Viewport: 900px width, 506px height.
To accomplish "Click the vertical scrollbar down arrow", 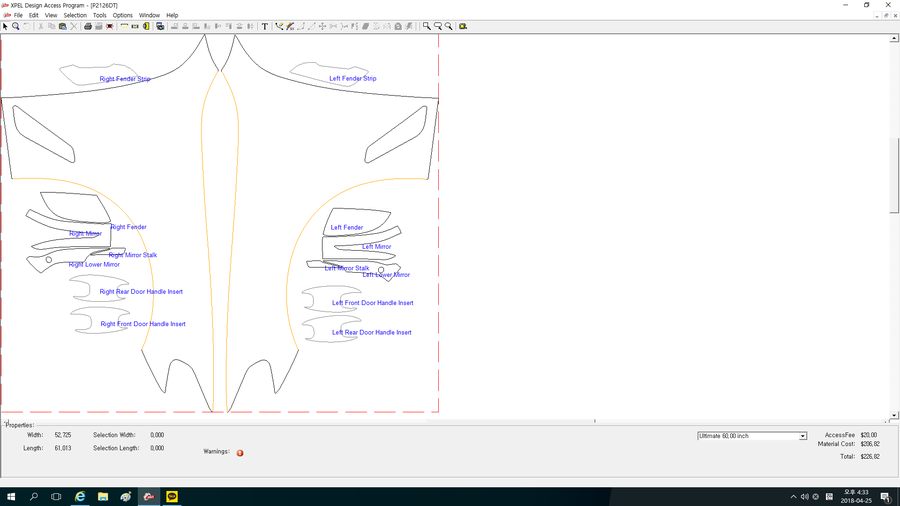I will pyautogui.click(x=894, y=415).
